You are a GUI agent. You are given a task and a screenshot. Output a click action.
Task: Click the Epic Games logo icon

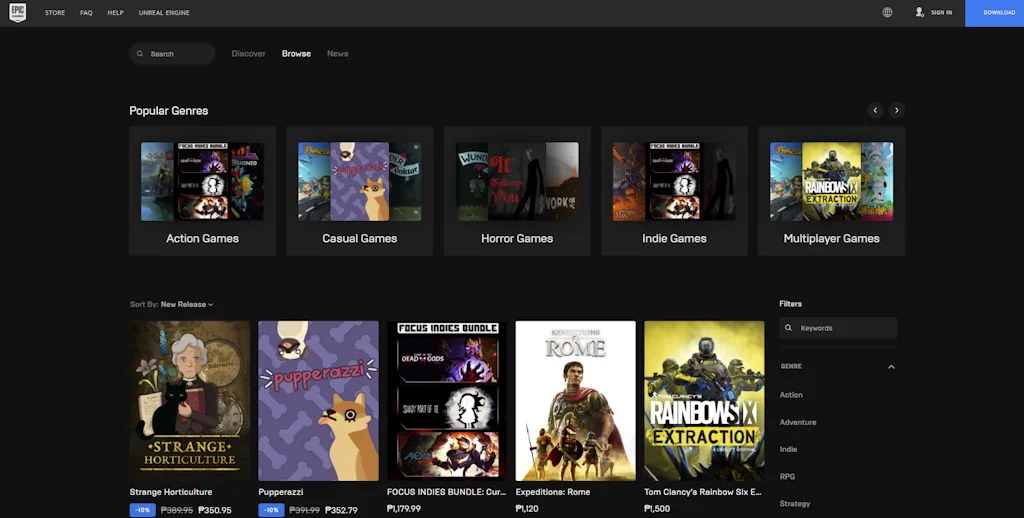[x=18, y=12]
